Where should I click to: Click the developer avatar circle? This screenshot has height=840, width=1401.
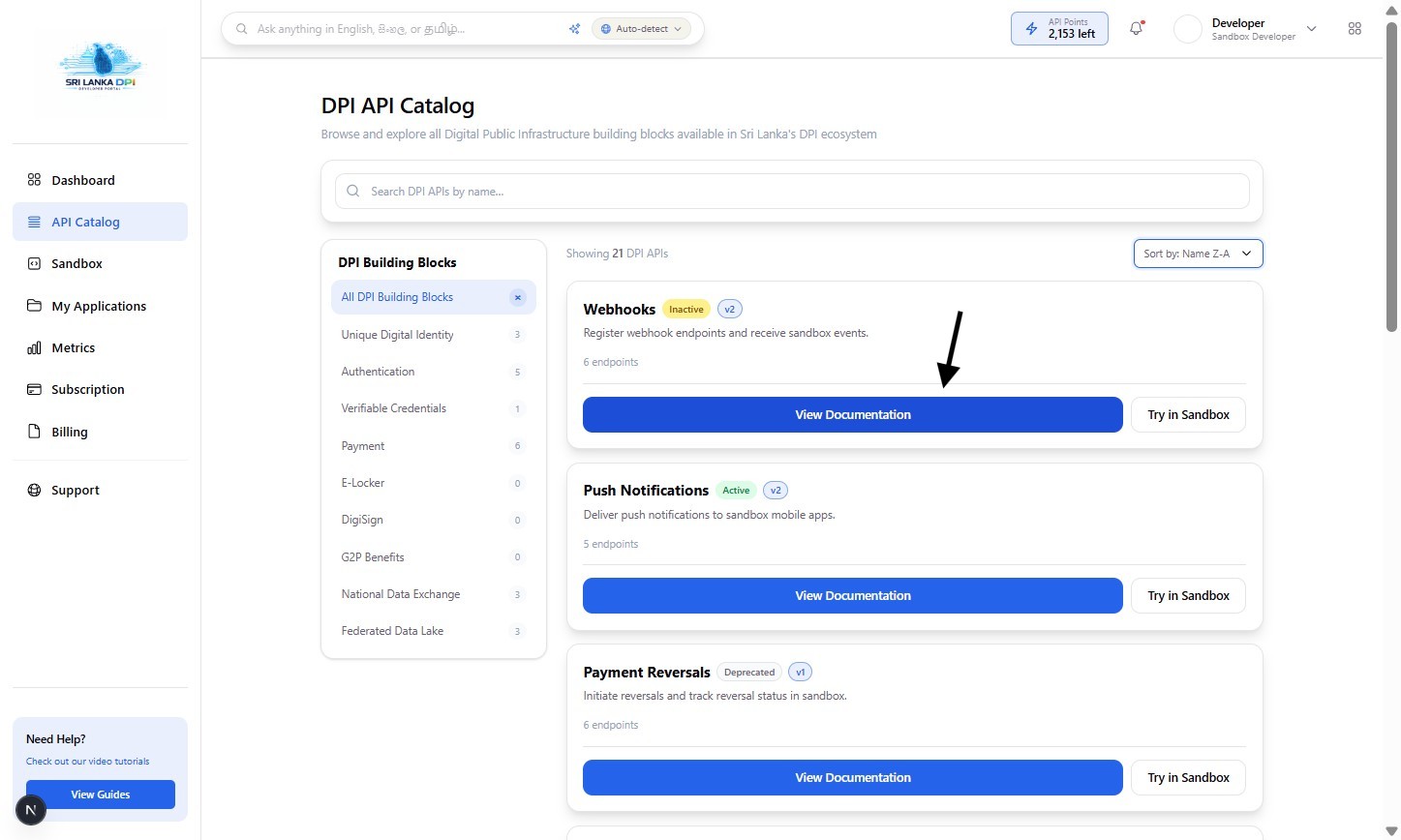(x=1188, y=29)
